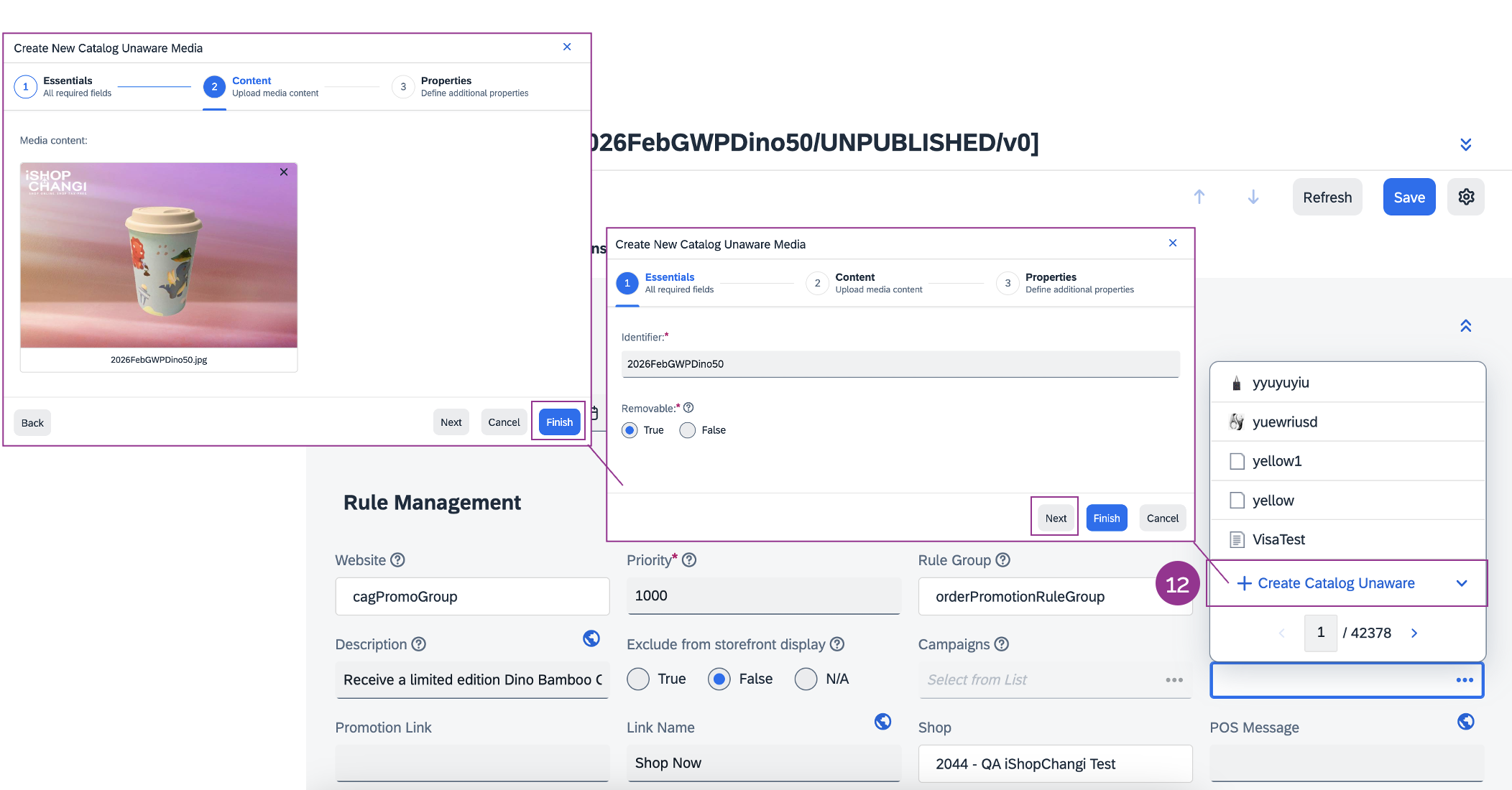Click the settings gear icon beside Save
1512x790 pixels.
(x=1466, y=197)
